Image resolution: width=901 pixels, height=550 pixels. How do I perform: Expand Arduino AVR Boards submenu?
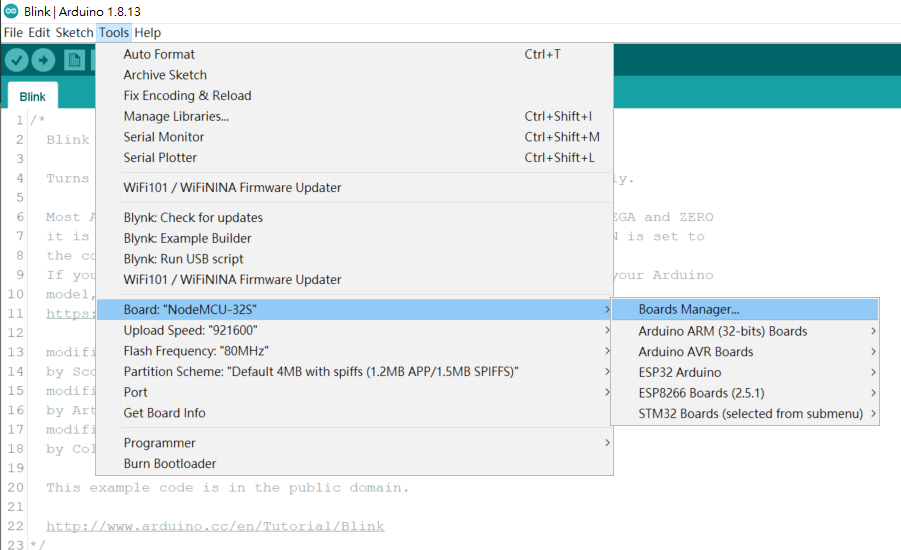[745, 352]
